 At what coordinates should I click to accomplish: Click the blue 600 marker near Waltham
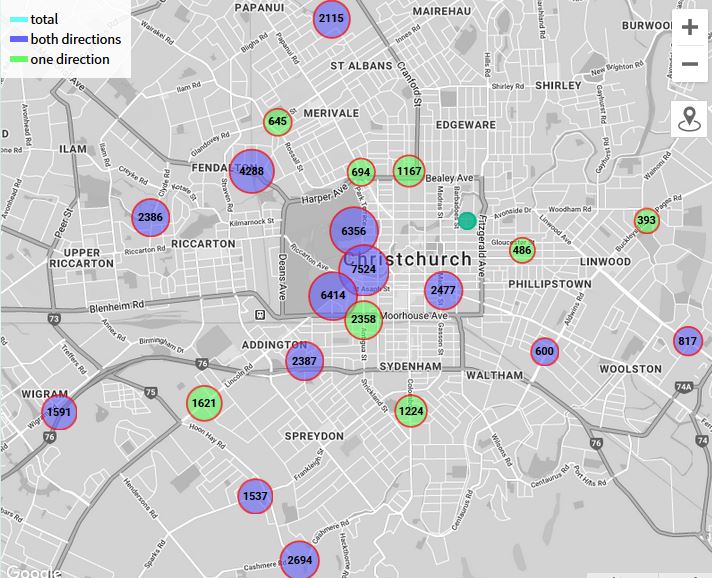(x=544, y=351)
